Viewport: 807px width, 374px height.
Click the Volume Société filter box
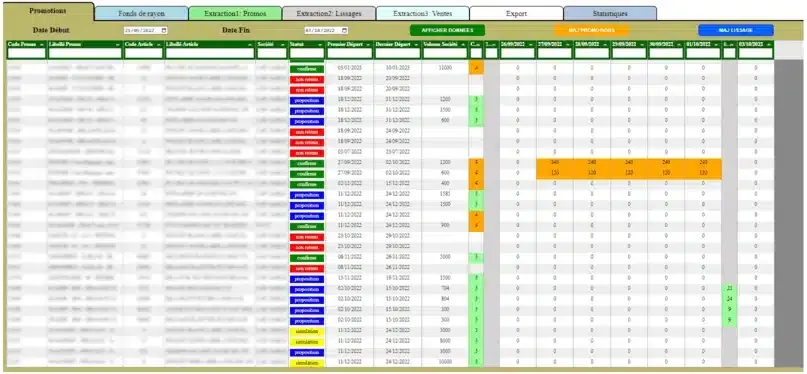click(x=445, y=53)
